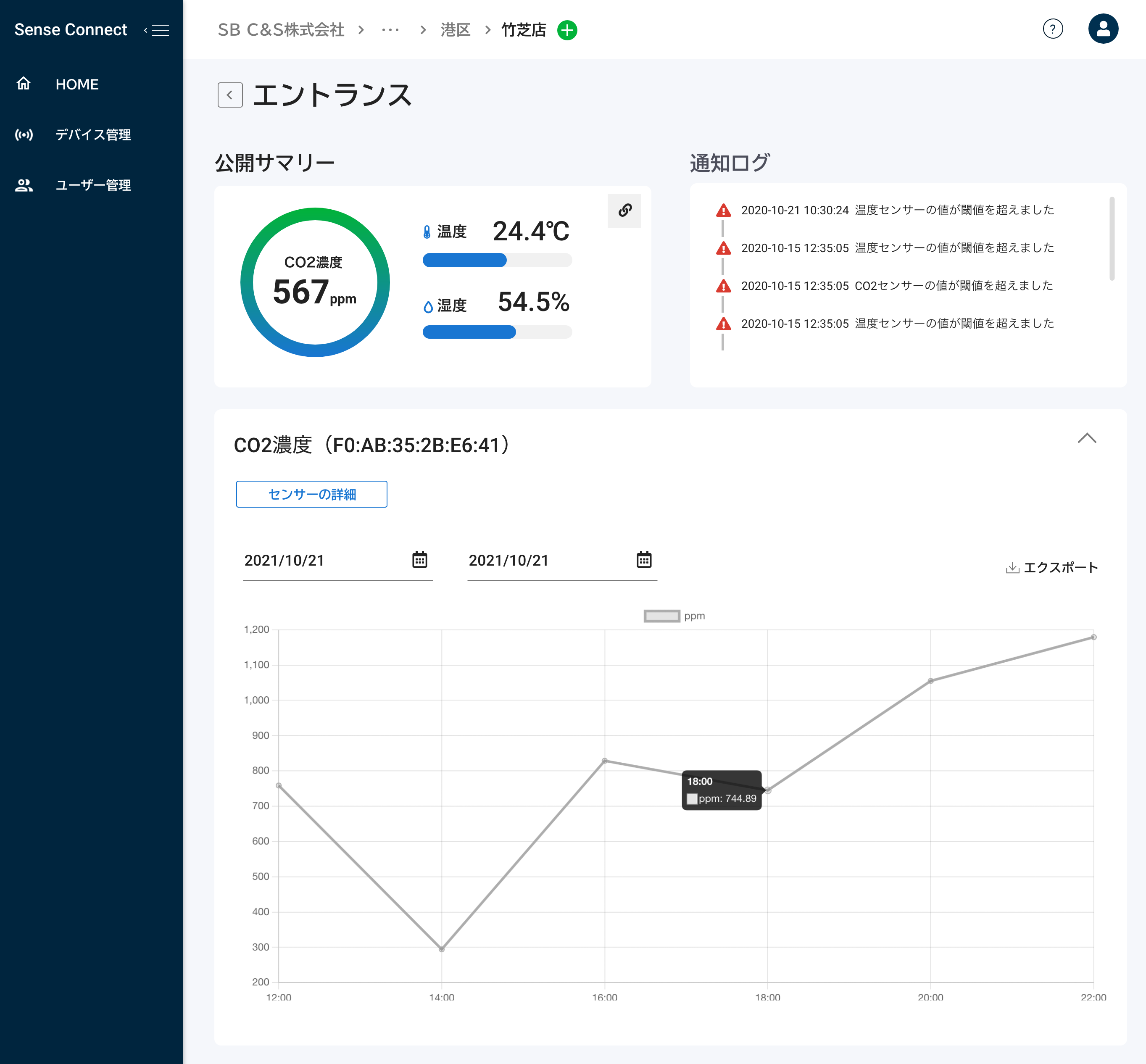Click the back arrow next to エントランス
The image size is (1146, 1064).
(x=230, y=95)
